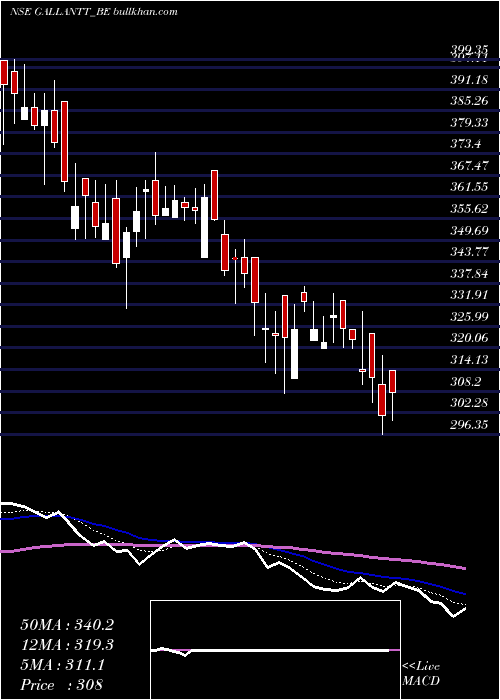The image size is (500, 700).
Task: Click the 325.99 price axis label
Action: pyautogui.click(x=469, y=317)
